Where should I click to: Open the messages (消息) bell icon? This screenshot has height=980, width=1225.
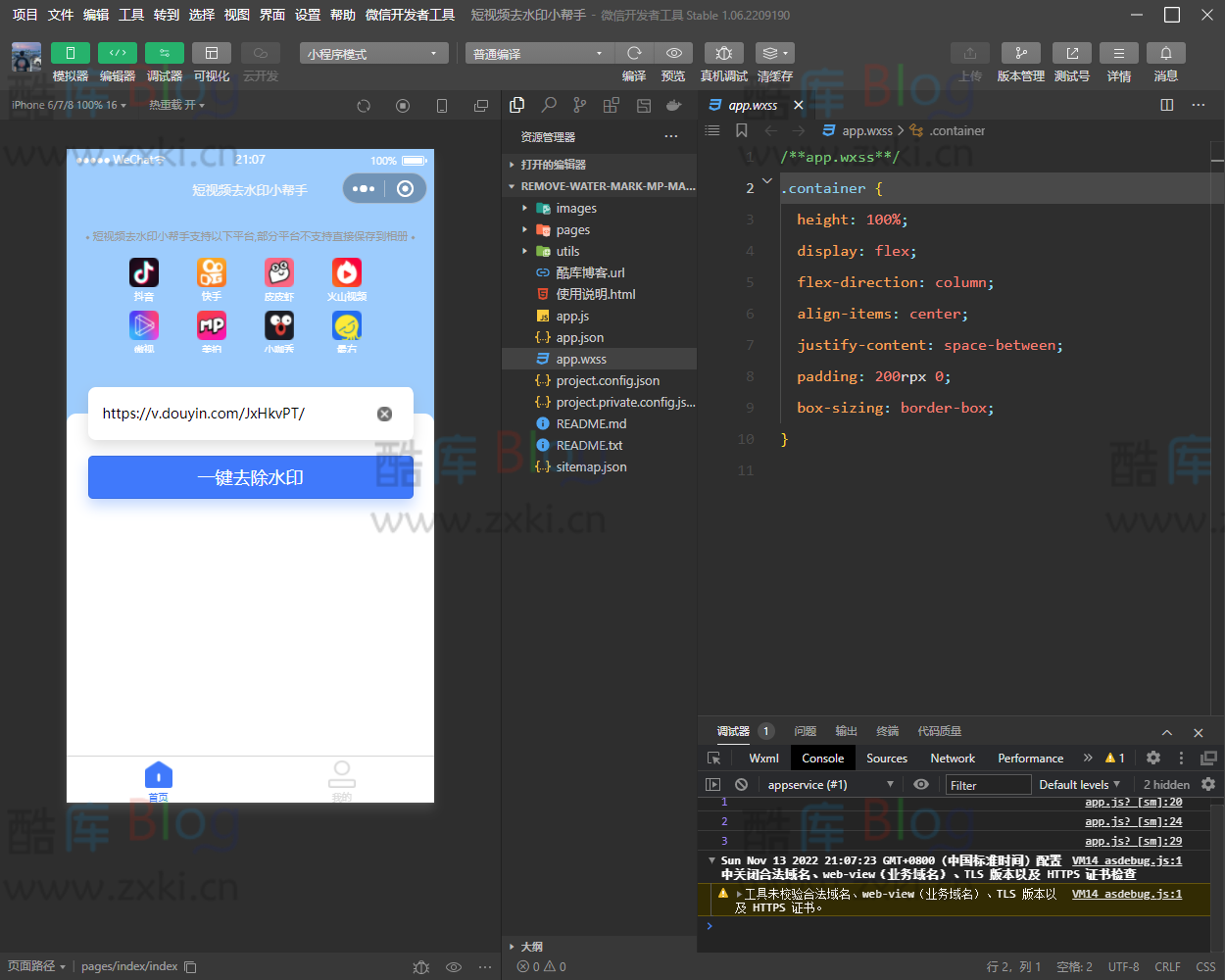click(x=1165, y=53)
